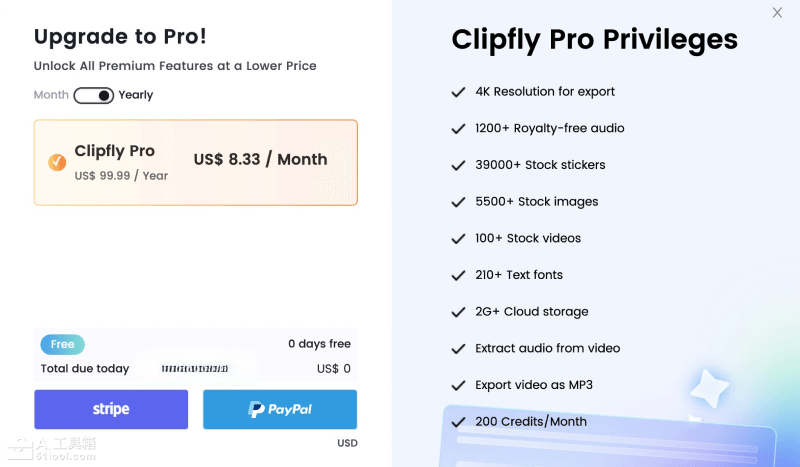The image size is (800, 467).
Task: Click checkmark beside Export video as MP3
Action: [458, 385]
